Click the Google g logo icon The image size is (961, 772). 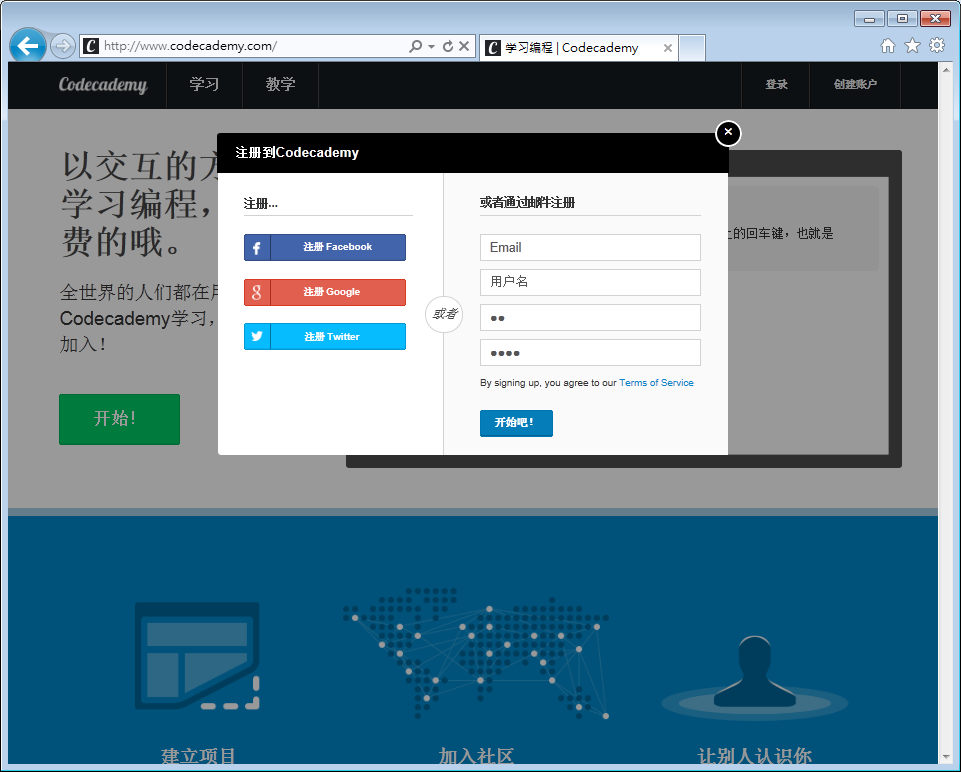tap(257, 292)
